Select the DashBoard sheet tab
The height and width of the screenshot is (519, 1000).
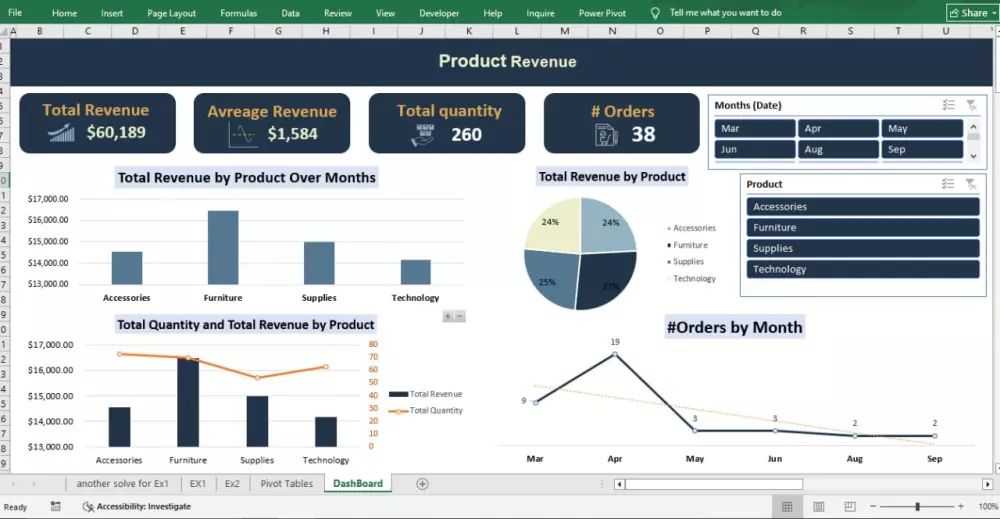coord(358,483)
